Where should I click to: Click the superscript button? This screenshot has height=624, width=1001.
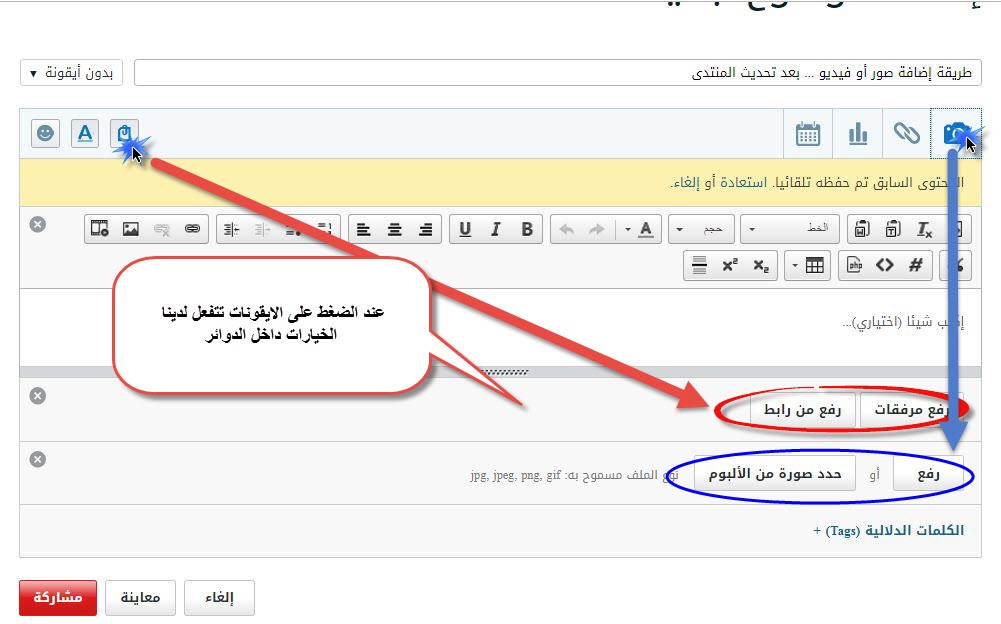point(730,265)
